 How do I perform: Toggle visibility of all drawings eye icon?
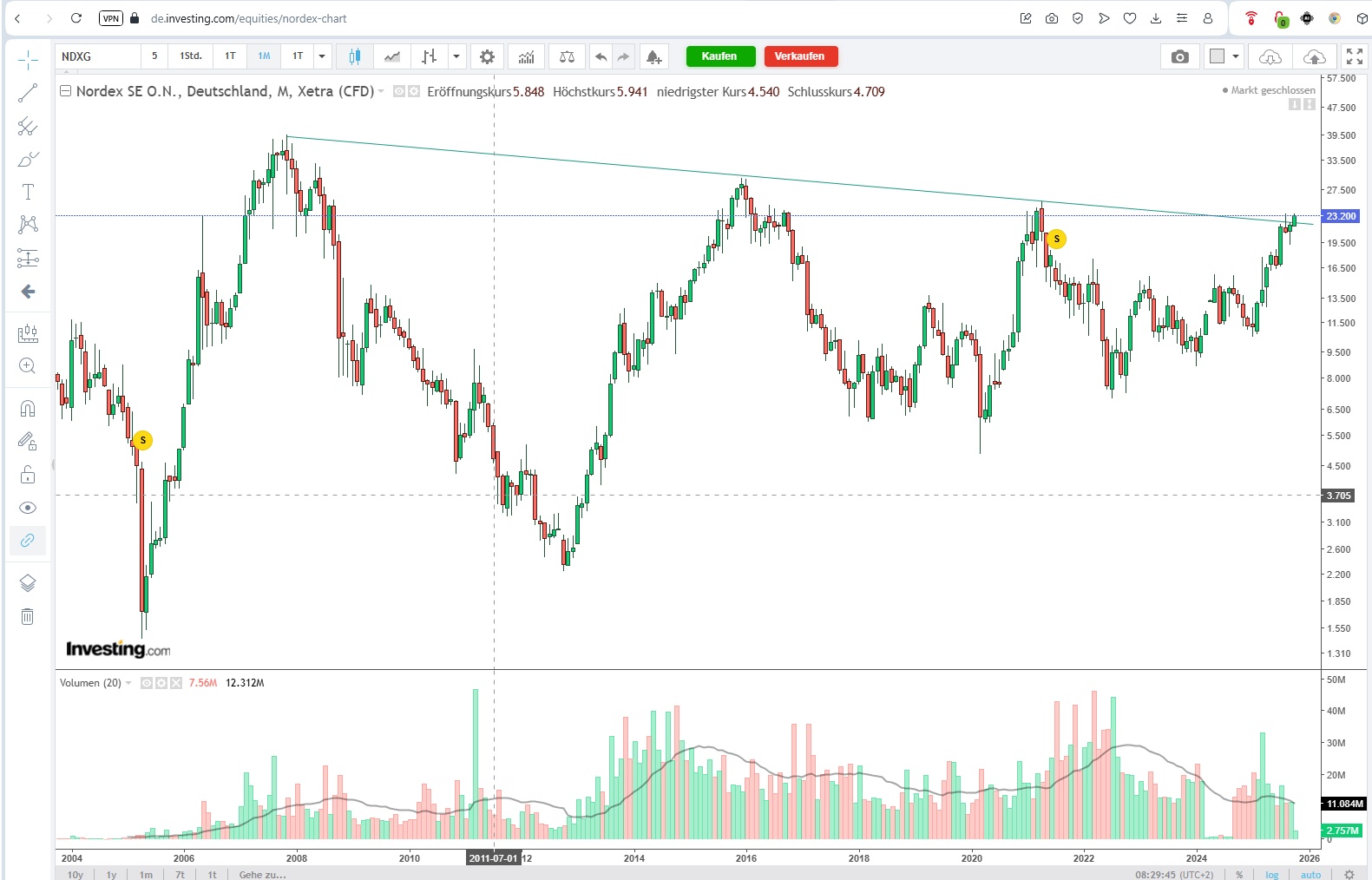pyautogui.click(x=28, y=508)
